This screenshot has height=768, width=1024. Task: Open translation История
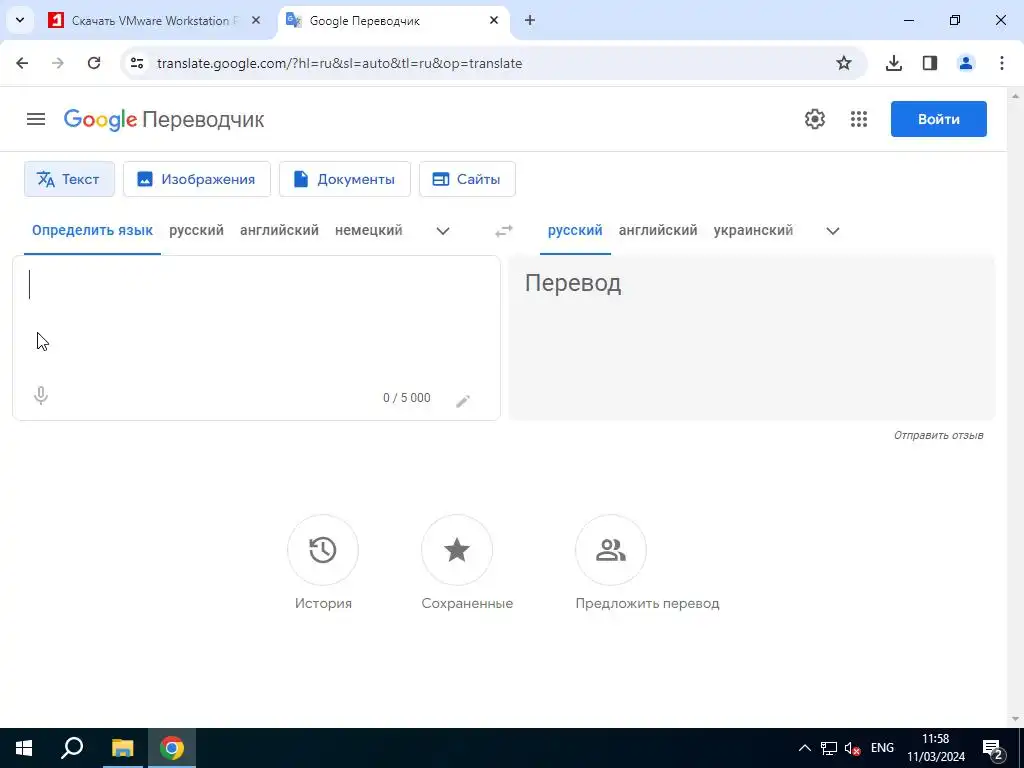point(323,550)
